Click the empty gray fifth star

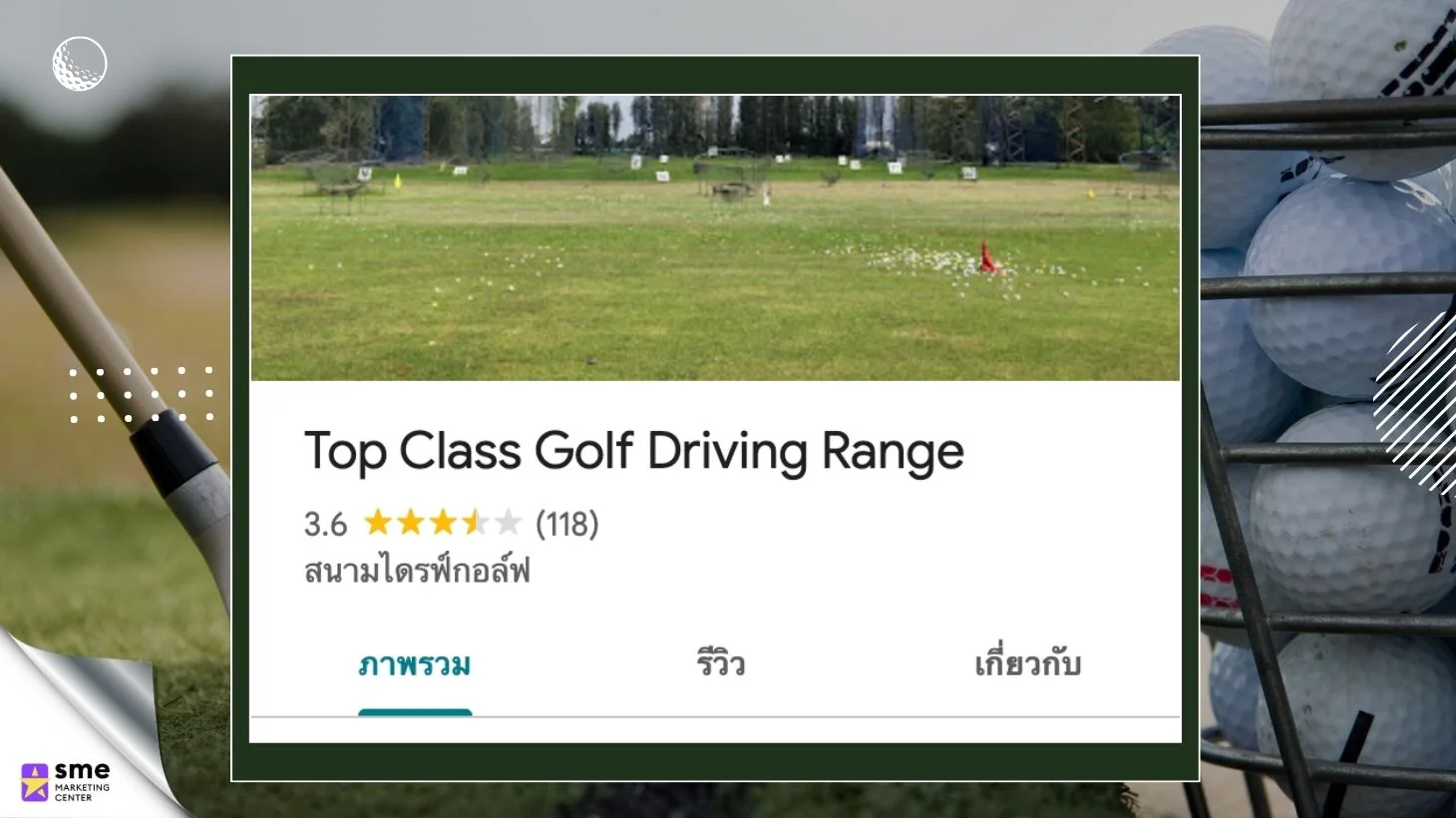pyautogui.click(x=509, y=522)
